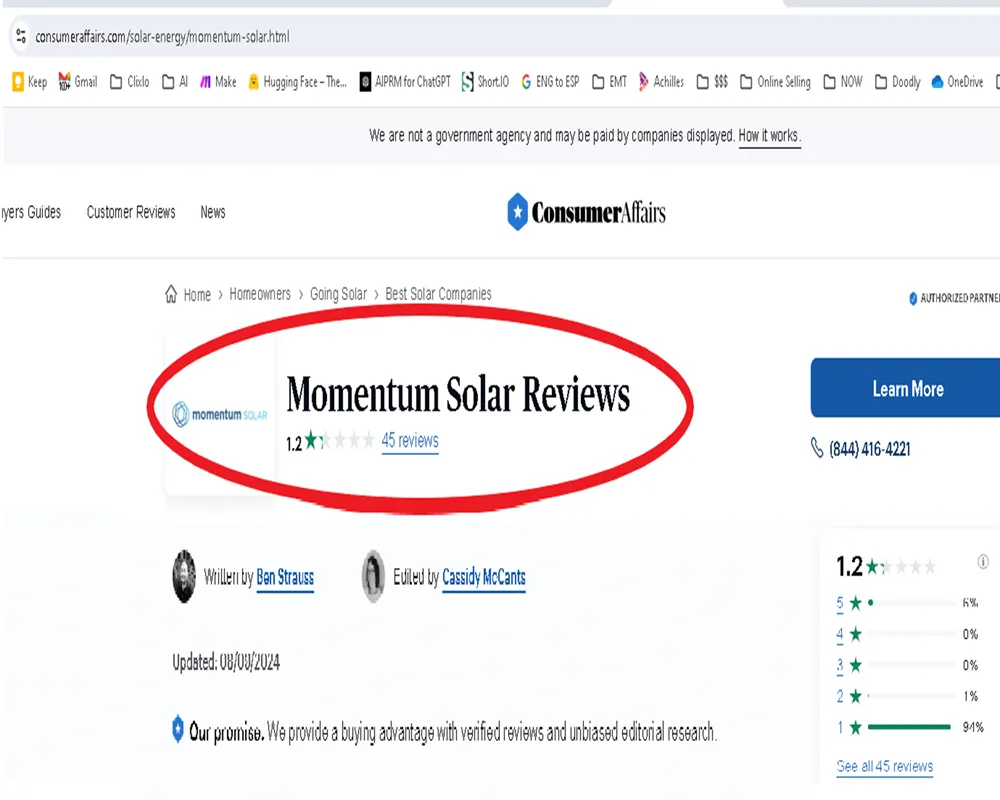Open the AIPRM for ChatGPT bookmark

coord(405,82)
